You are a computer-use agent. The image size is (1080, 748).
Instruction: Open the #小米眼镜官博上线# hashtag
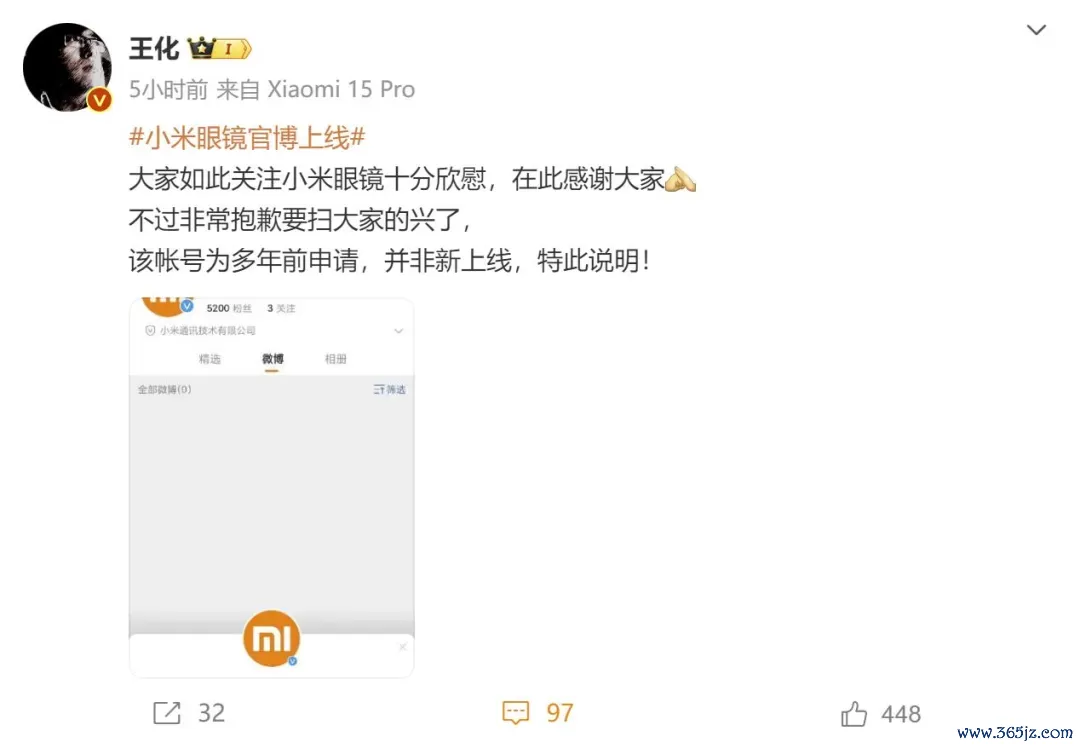pyautogui.click(x=247, y=138)
